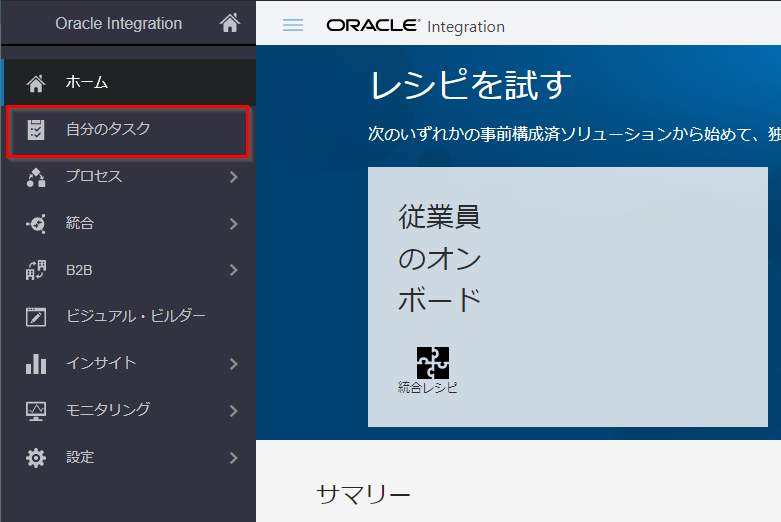Click the ホーム house icon in sidebar
This screenshot has width=781, height=522.
click(x=36, y=83)
